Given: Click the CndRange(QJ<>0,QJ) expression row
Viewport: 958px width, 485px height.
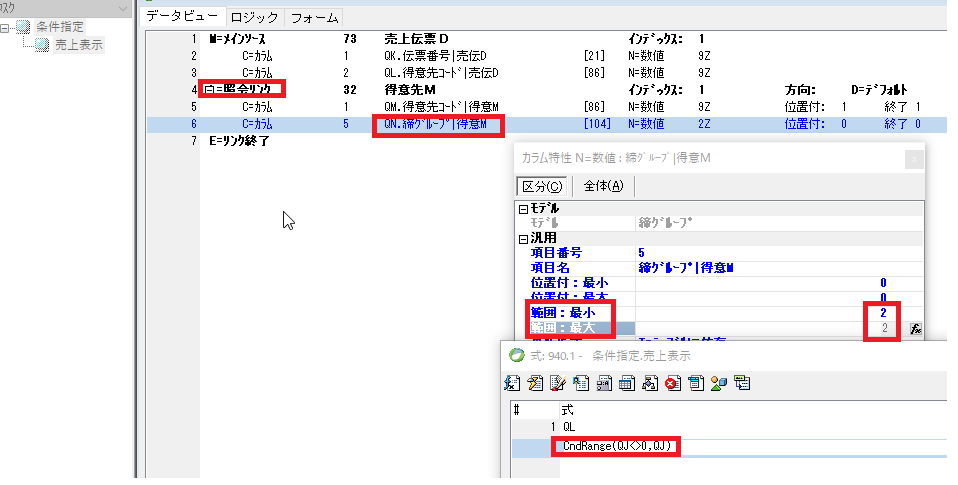Looking at the screenshot, I should (616, 446).
